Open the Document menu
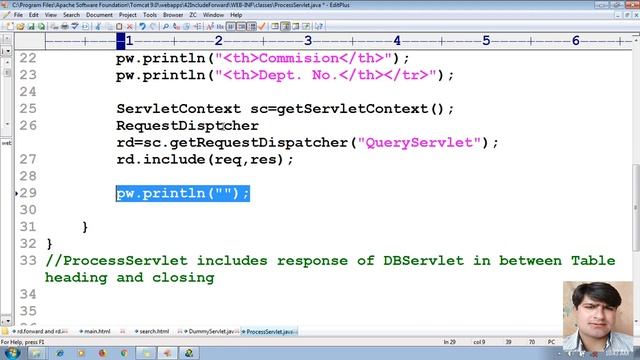Screen dimensions: 640x360 (99, 15)
